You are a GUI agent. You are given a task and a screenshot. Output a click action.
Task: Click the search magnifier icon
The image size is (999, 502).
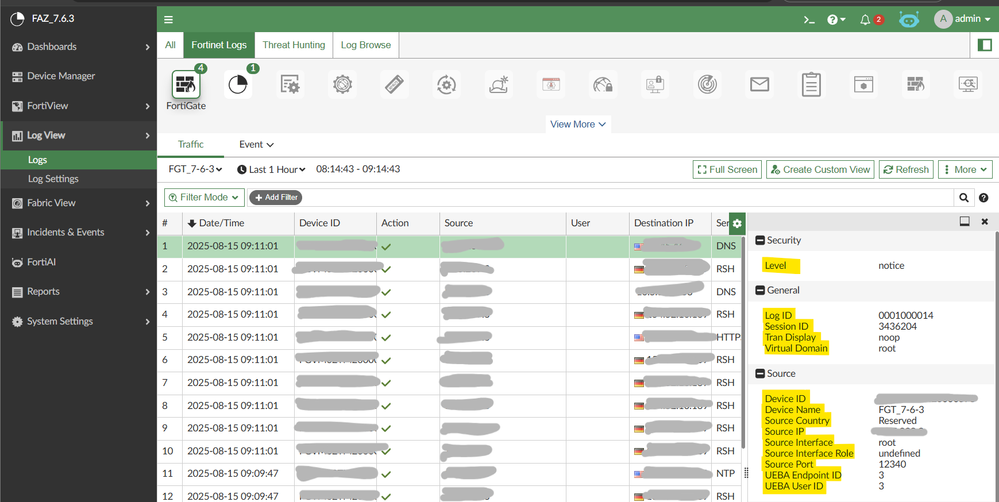point(964,198)
